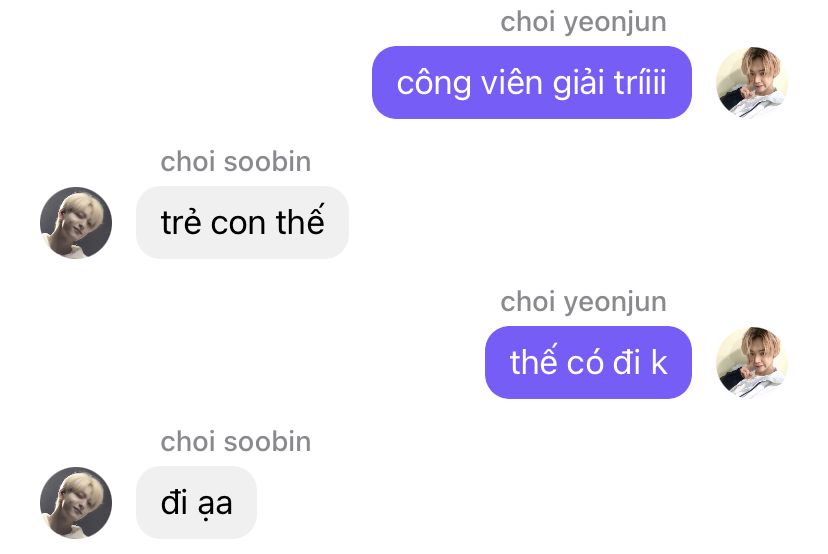Click "choi soobin" label above "trẻ con thế"
Image resolution: width=828 pixels, height=554 pixels.
236,162
